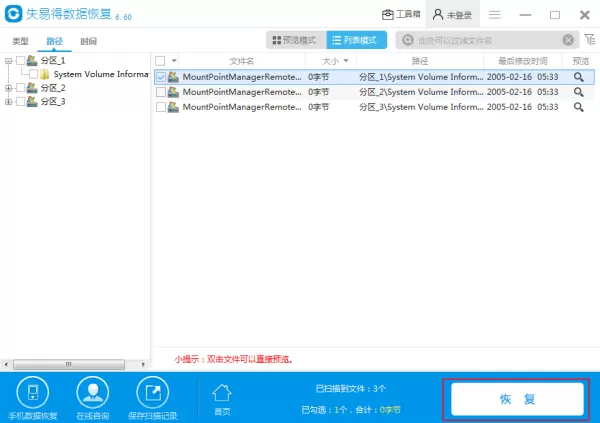The image size is (600, 423).
Task: Click the 分区_1 drive icon in tree
Action: (x=32, y=60)
